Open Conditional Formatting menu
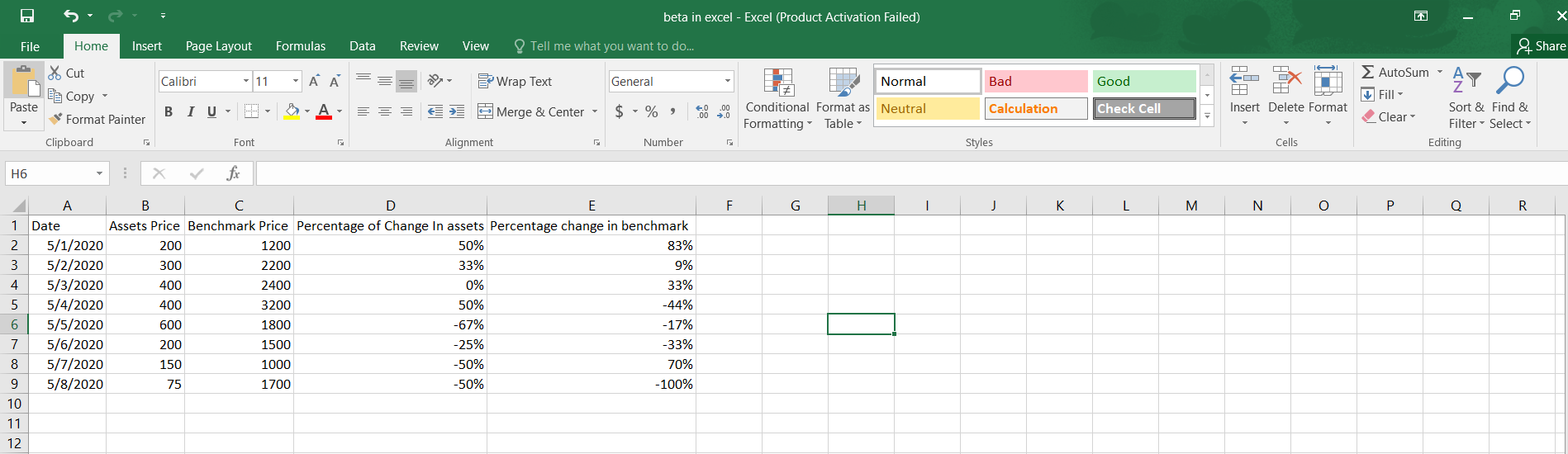This screenshot has width=1568, height=454. click(777, 98)
